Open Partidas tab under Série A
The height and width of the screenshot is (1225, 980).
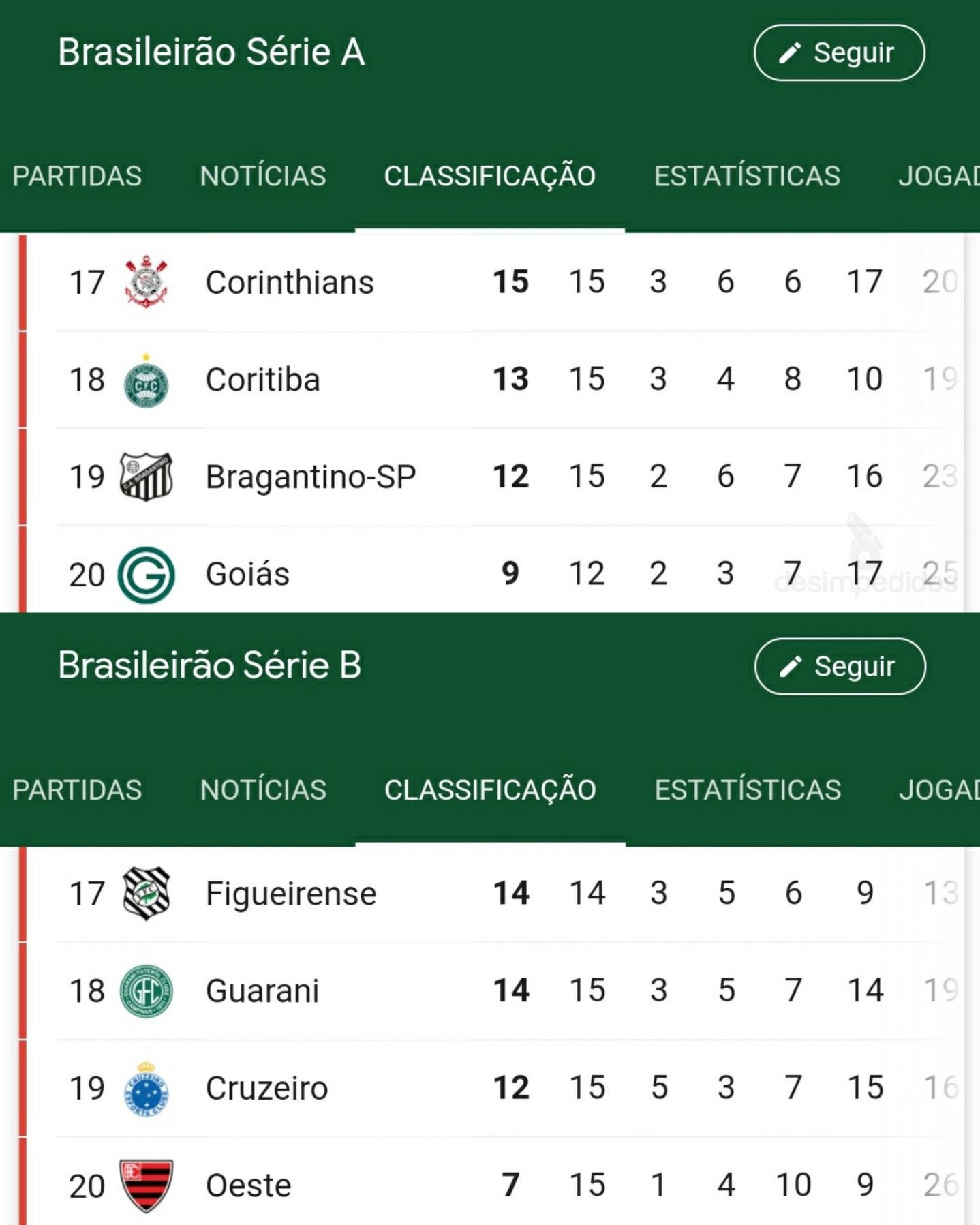pyautogui.click(x=77, y=176)
